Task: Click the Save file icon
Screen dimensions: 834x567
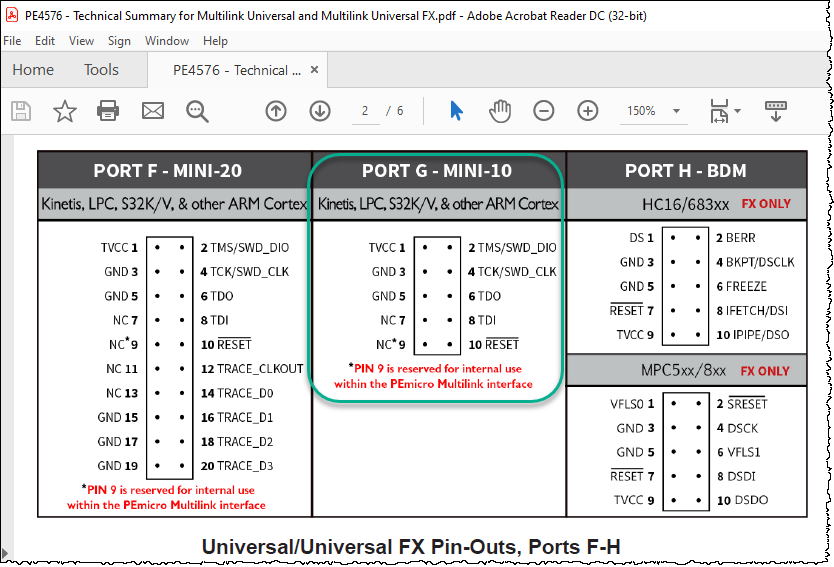Action: click(x=21, y=111)
